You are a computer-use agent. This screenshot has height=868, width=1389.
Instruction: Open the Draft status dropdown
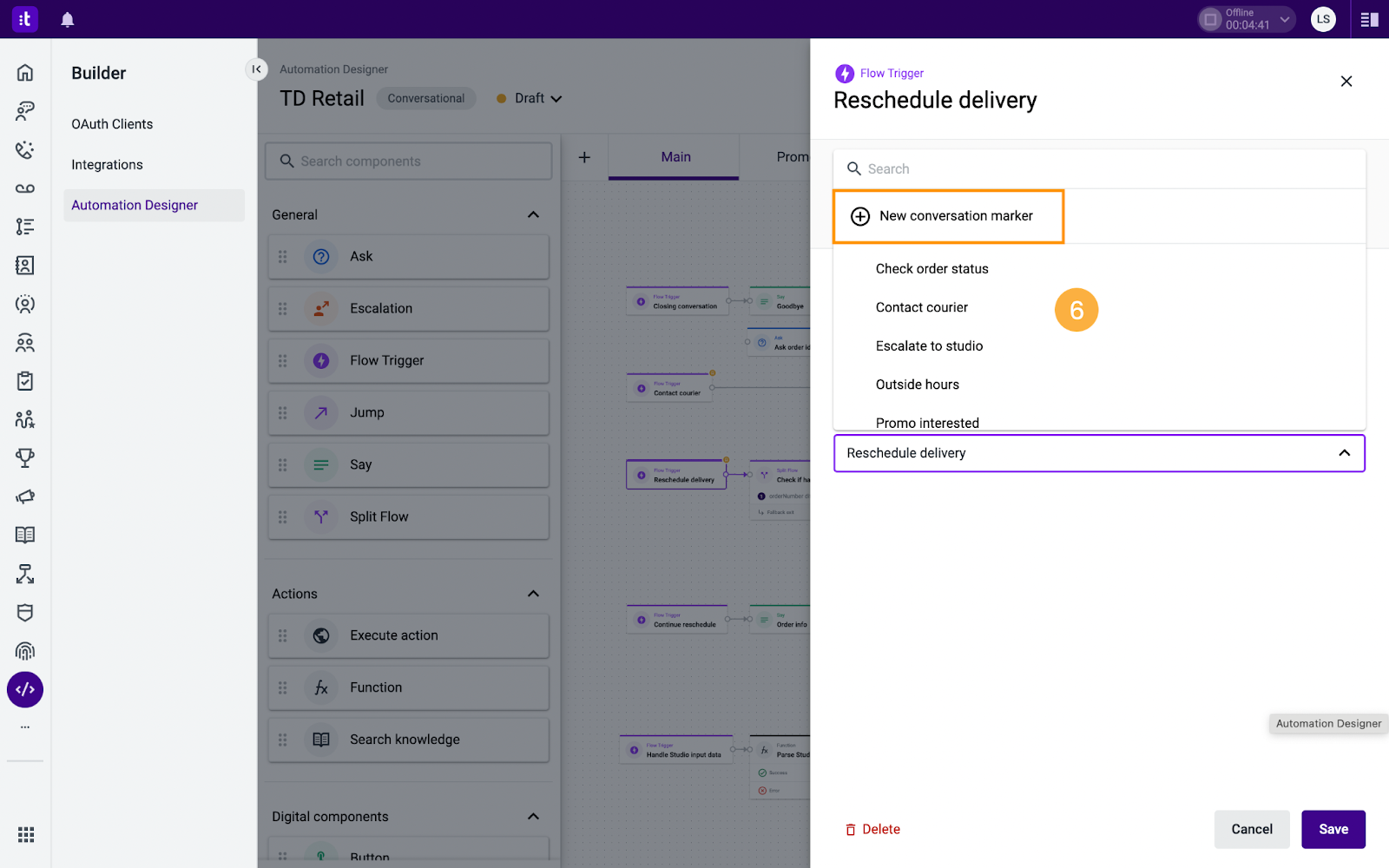pos(530,98)
